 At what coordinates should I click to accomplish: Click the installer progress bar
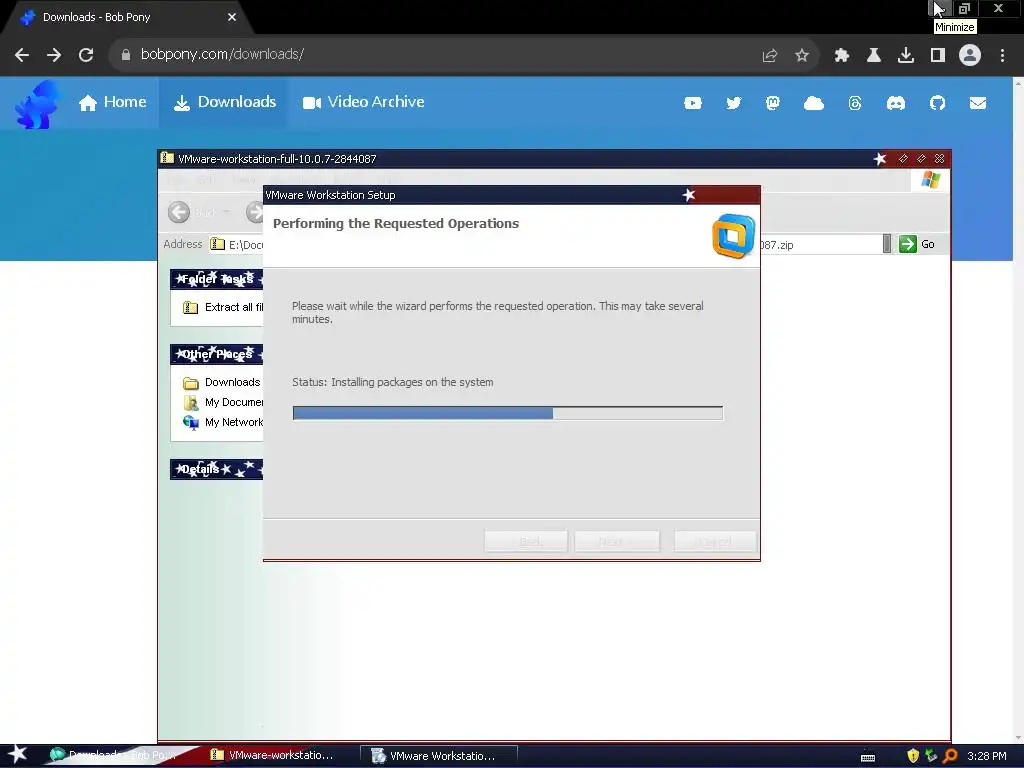507,413
